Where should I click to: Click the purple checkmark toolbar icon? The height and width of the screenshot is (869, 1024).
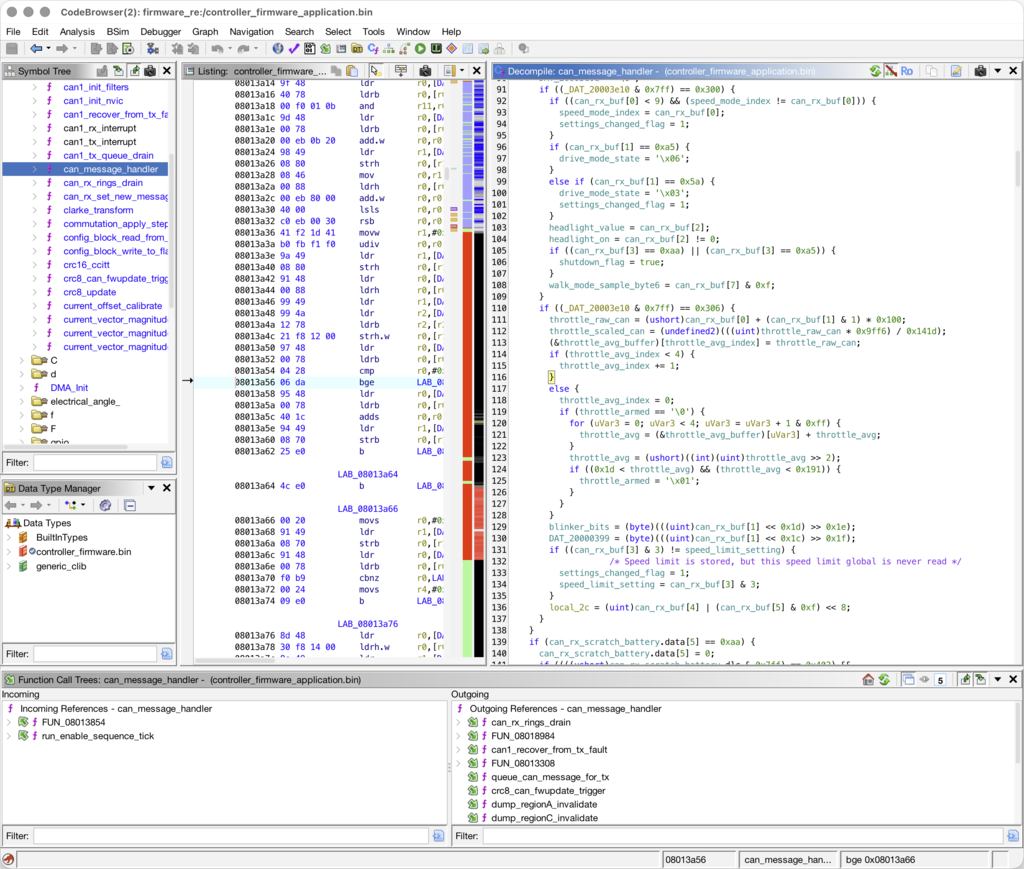click(x=294, y=49)
